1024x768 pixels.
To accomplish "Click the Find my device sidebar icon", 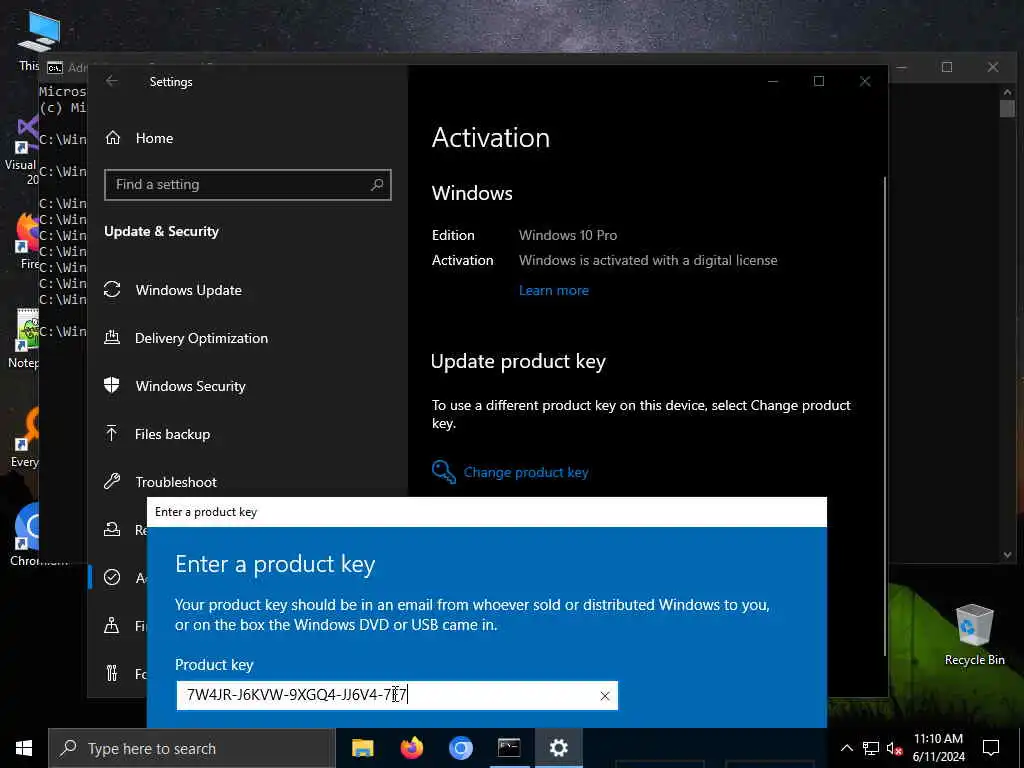I will [x=112, y=625].
